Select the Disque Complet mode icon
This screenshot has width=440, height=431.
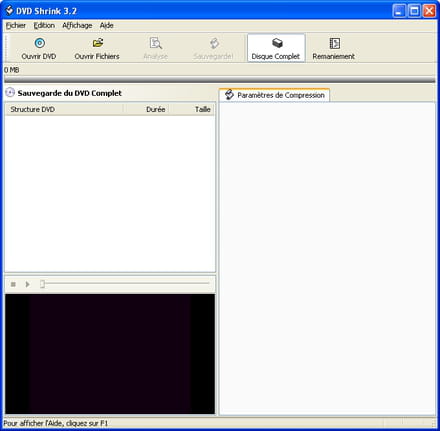(x=277, y=43)
